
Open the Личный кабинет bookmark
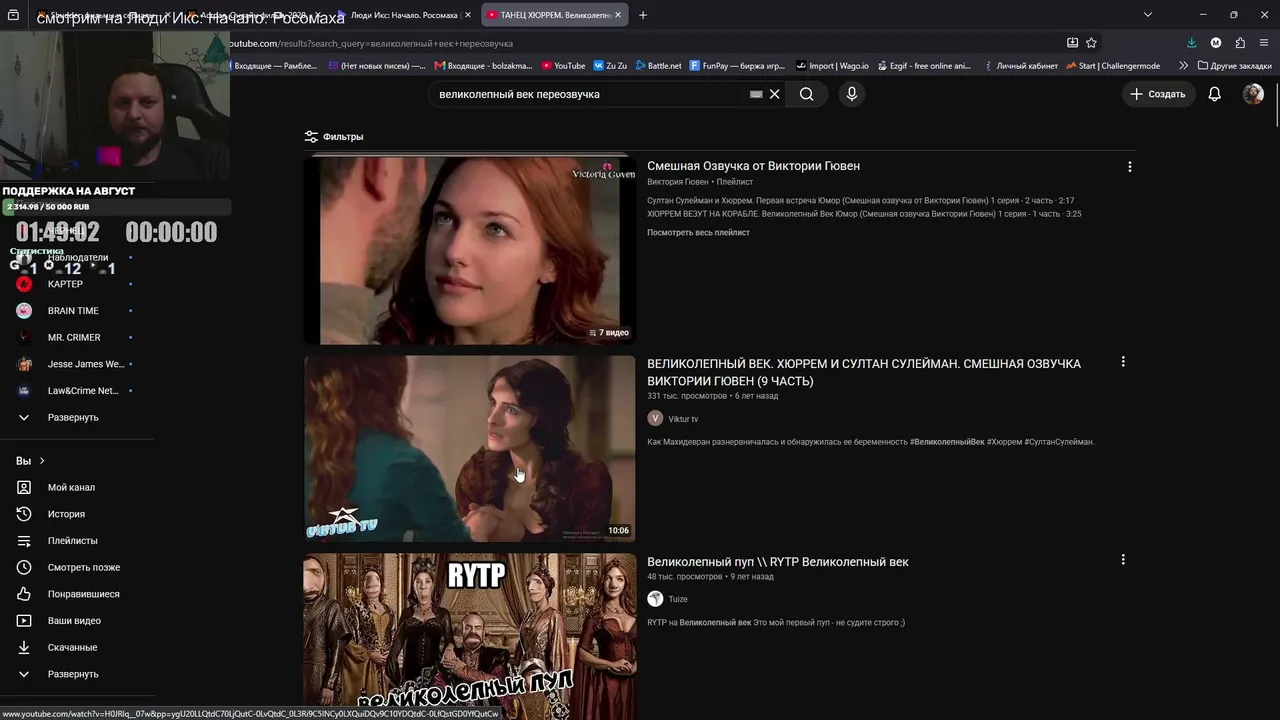1020,66
